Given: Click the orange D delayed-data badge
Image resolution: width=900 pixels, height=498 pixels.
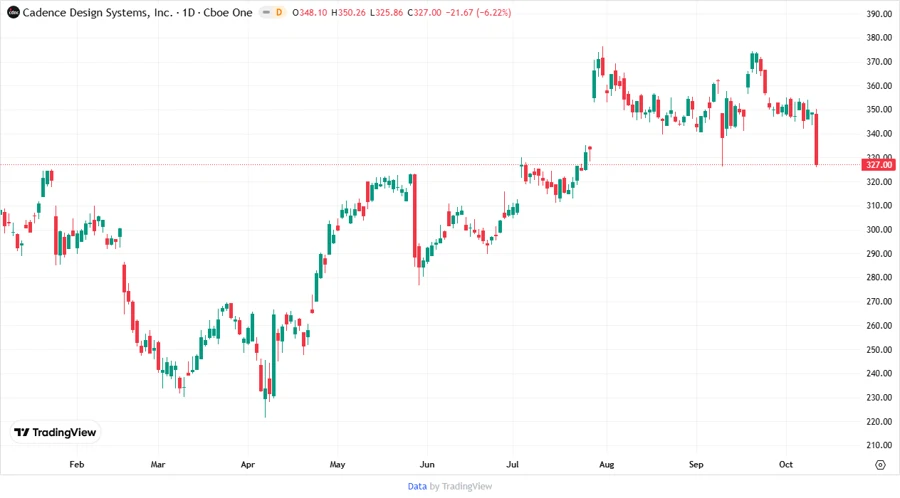Looking at the screenshot, I should click(x=278, y=12).
